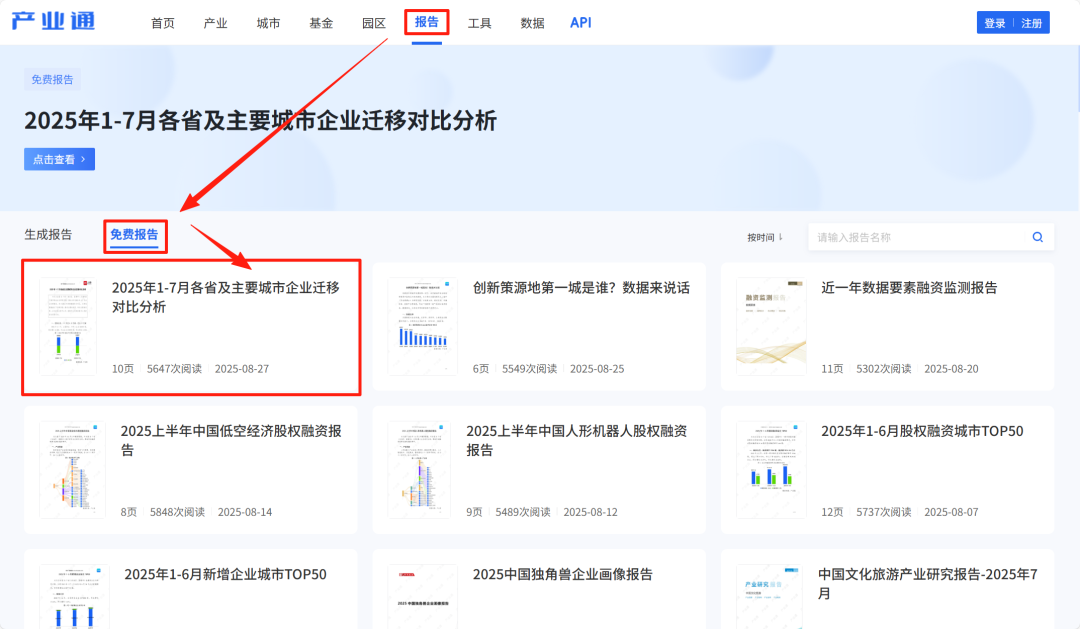
Task: Select 基金 in the navigation bar
Action: [x=321, y=23]
